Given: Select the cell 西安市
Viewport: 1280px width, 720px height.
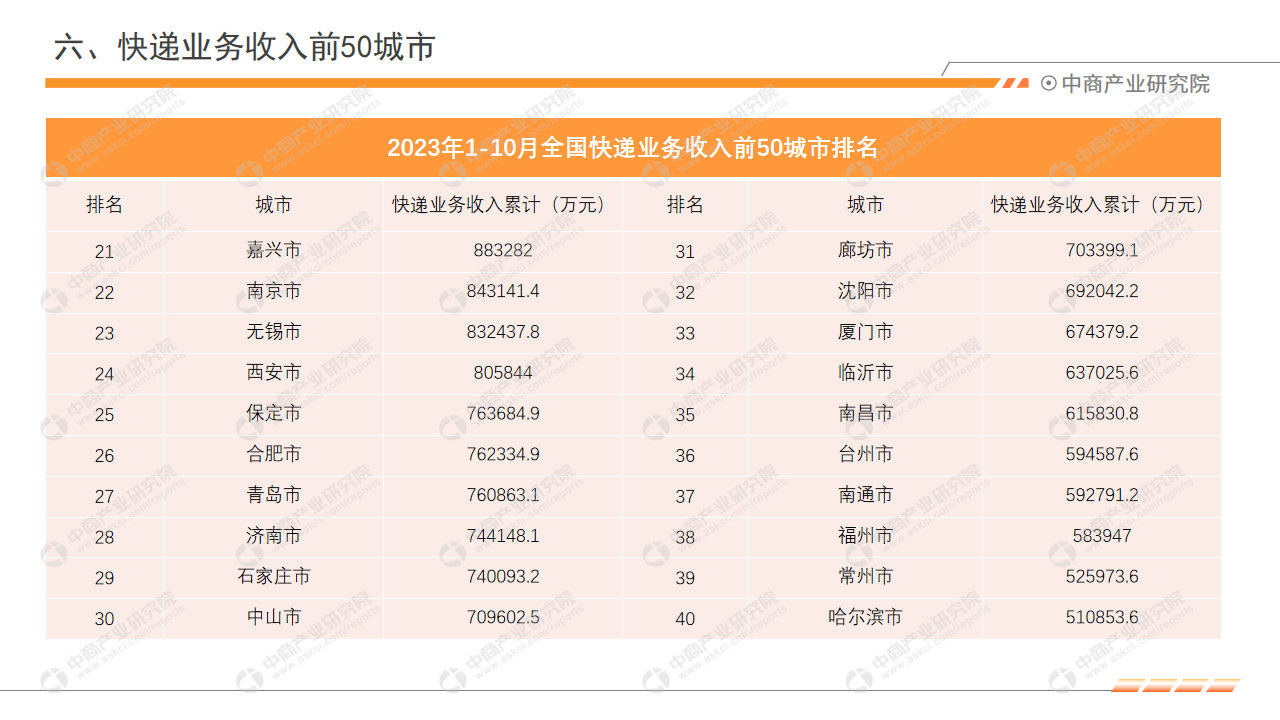Looking at the screenshot, I should [x=274, y=372].
